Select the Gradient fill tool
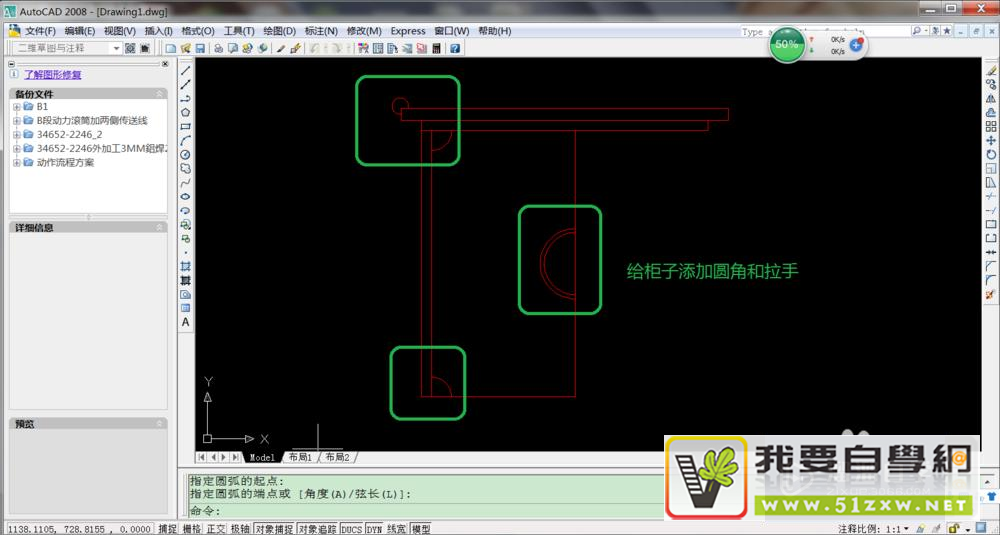Viewport: 1000px width, 535px height. coord(186,281)
